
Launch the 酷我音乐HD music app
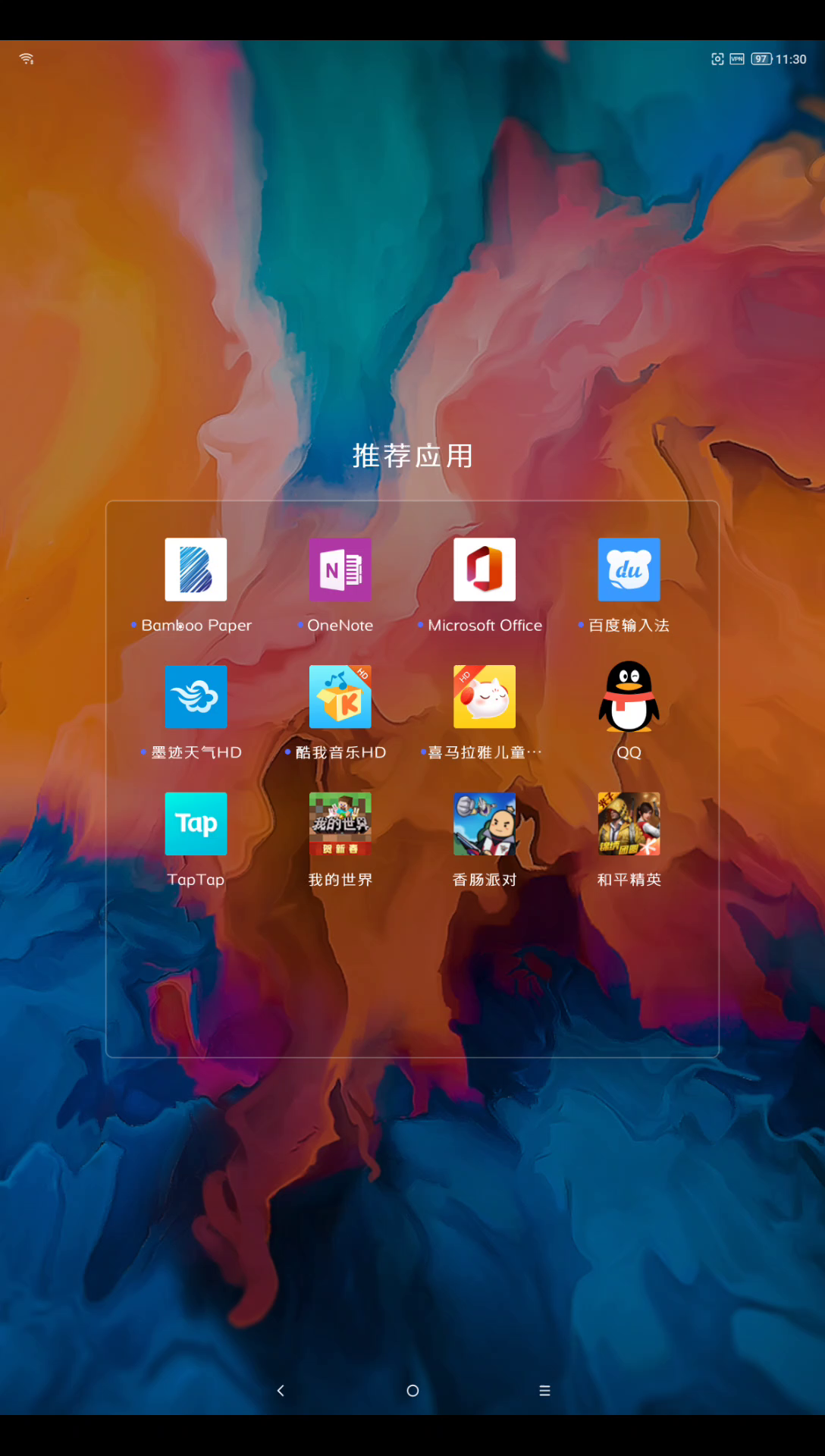click(x=340, y=697)
